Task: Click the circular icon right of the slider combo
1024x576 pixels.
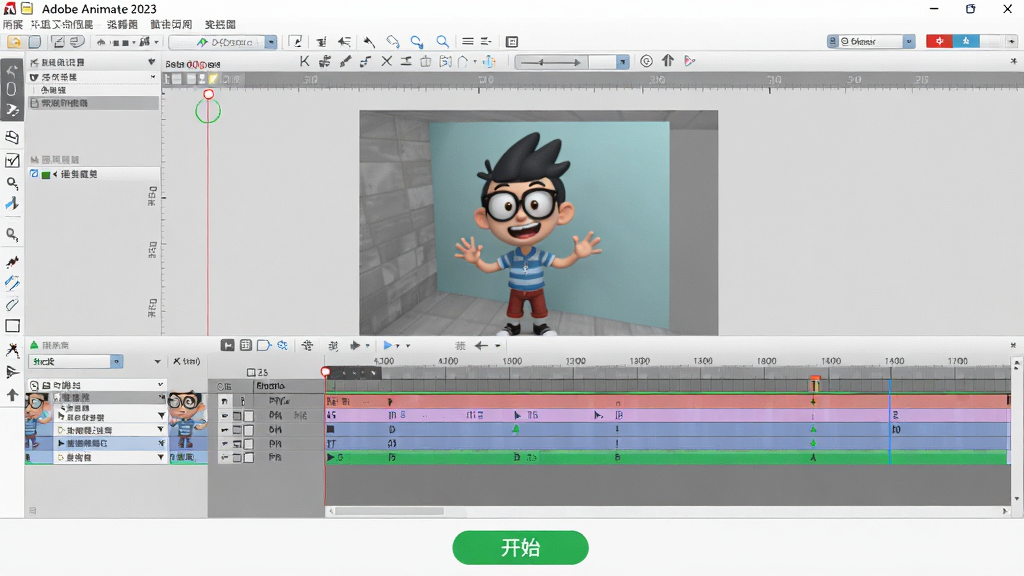Action: [x=646, y=61]
